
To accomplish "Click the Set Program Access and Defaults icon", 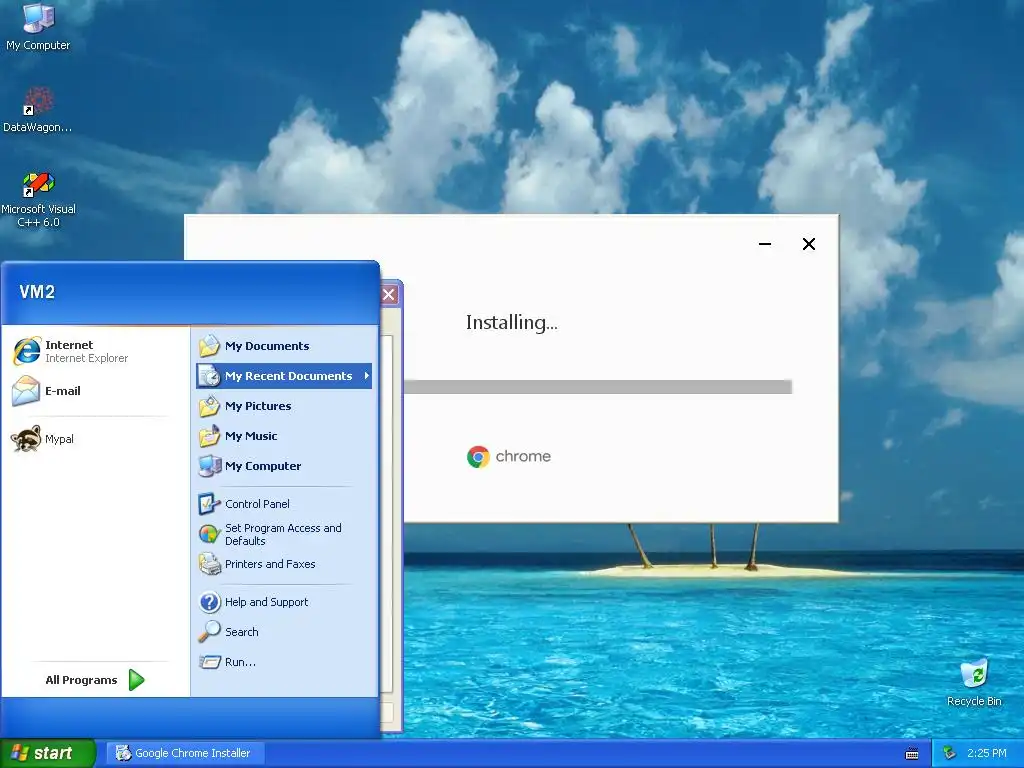I will tap(210, 534).
